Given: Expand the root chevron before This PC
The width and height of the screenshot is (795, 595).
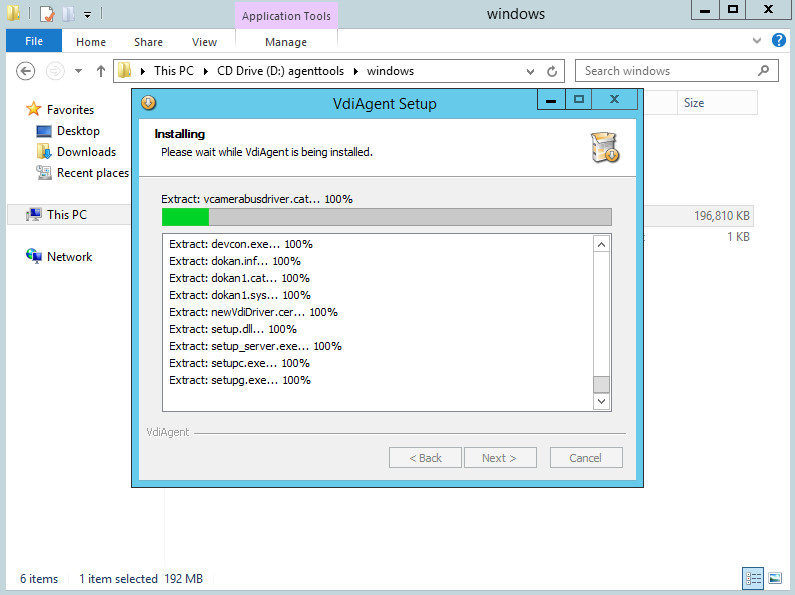Looking at the screenshot, I should 143,71.
